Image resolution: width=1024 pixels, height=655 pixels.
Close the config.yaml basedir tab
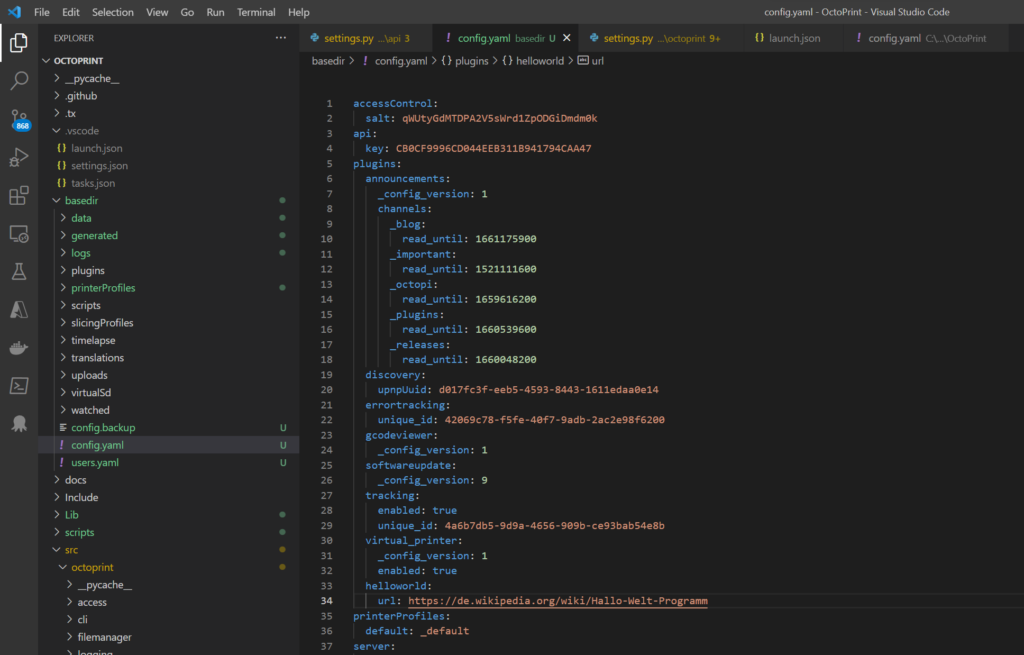tap(567, 38)
